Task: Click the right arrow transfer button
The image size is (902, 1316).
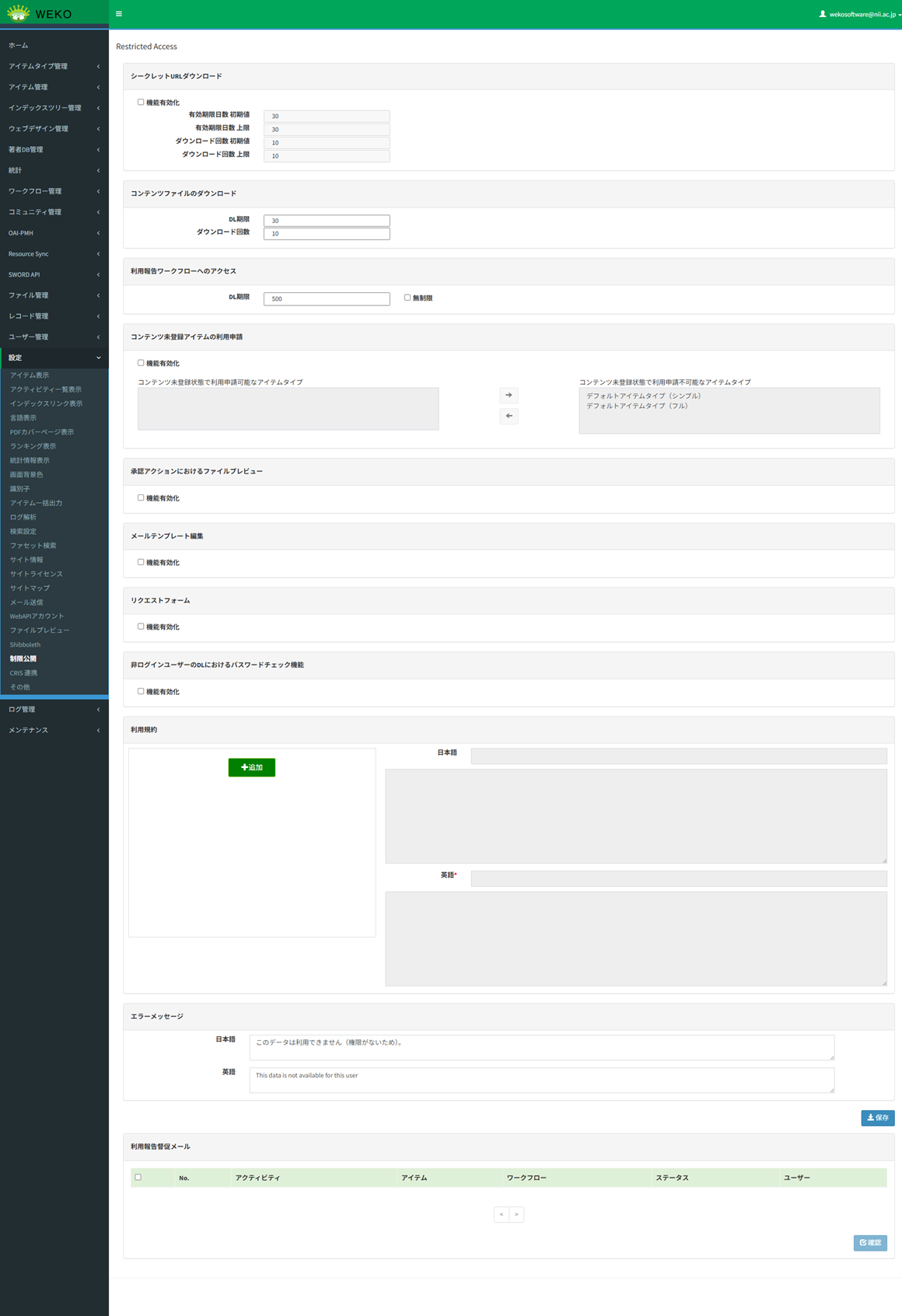Action: pos(509,396)
